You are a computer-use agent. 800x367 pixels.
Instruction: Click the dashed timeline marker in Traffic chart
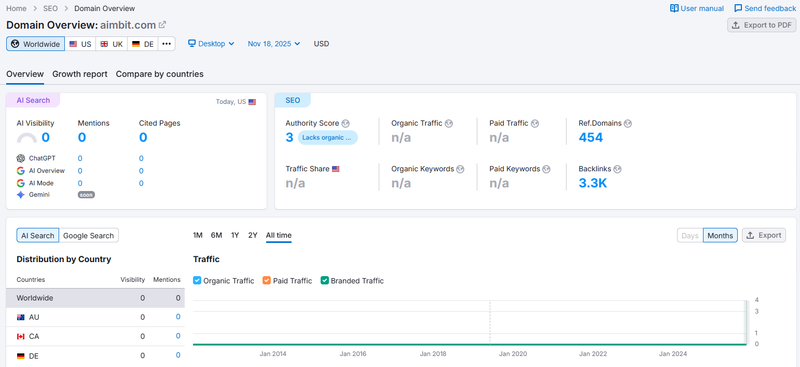(490, 323)
